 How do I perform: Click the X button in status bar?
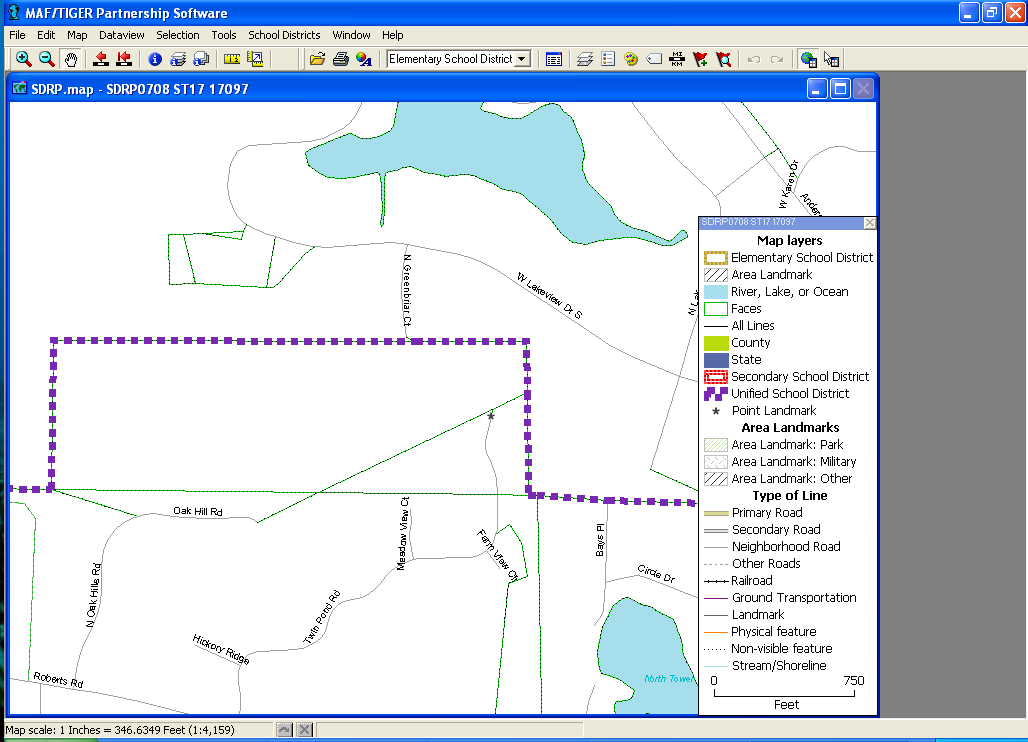click(x=305, y=730)
